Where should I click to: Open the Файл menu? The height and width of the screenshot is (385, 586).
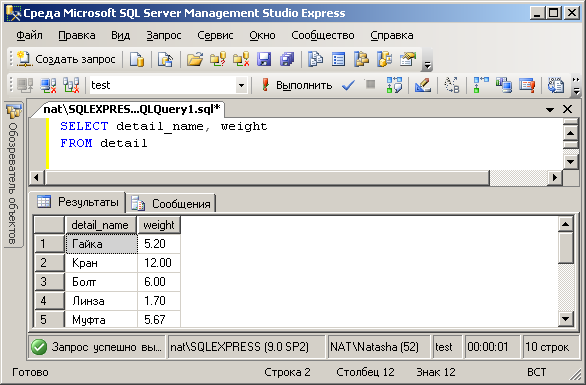29,36
